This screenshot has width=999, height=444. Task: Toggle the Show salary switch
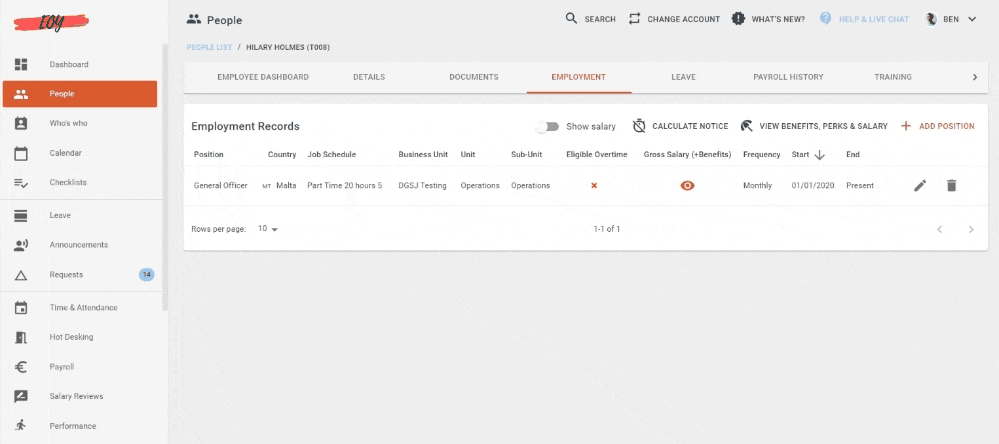(547, 126)
